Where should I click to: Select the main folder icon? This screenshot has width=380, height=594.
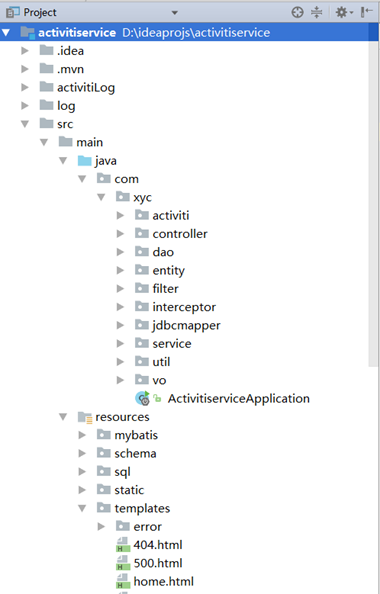coord(66,142)
